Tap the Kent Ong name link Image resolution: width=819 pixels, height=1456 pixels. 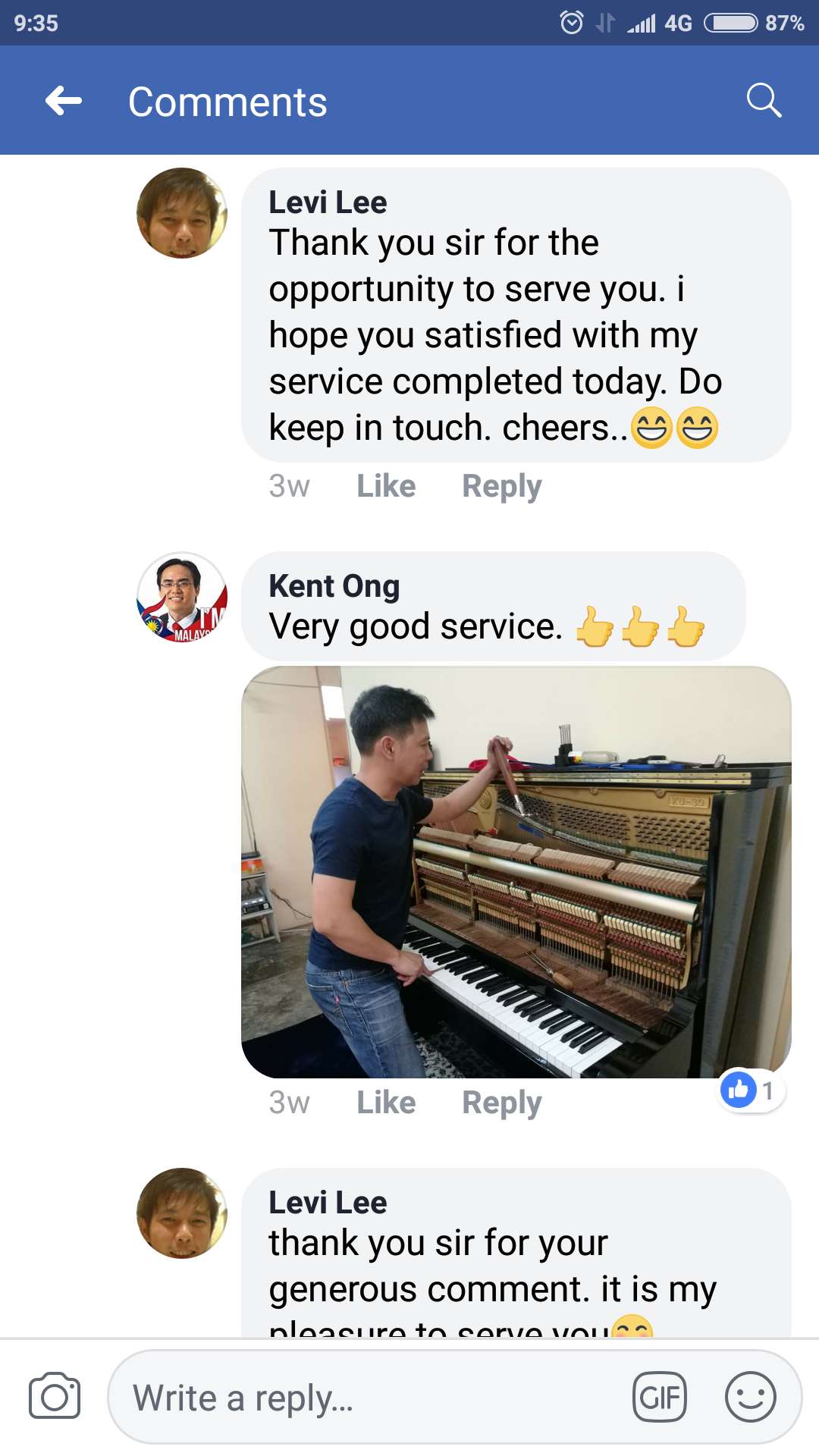click(334, 586)
